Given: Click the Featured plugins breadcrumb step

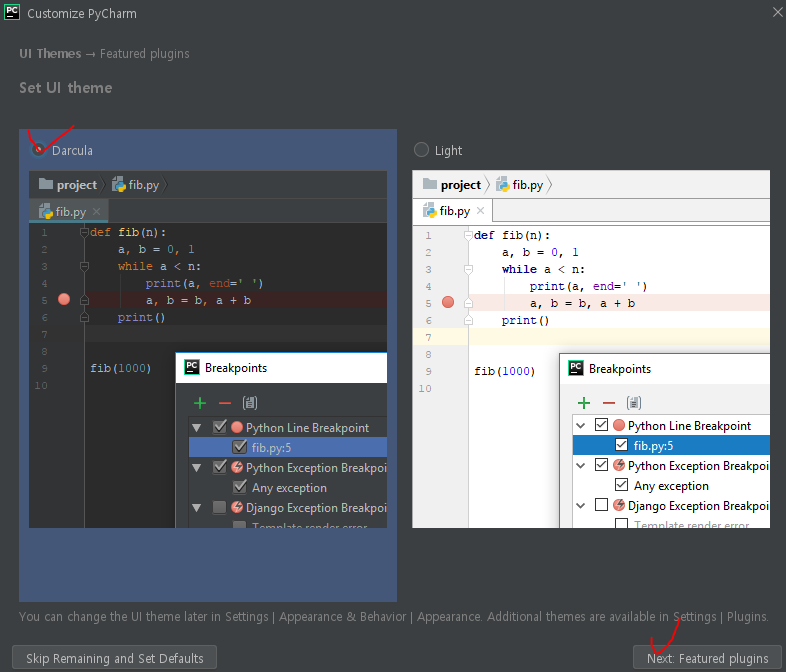Looking at the screenshot, I should pyautogui.click(x=144, y=54).
